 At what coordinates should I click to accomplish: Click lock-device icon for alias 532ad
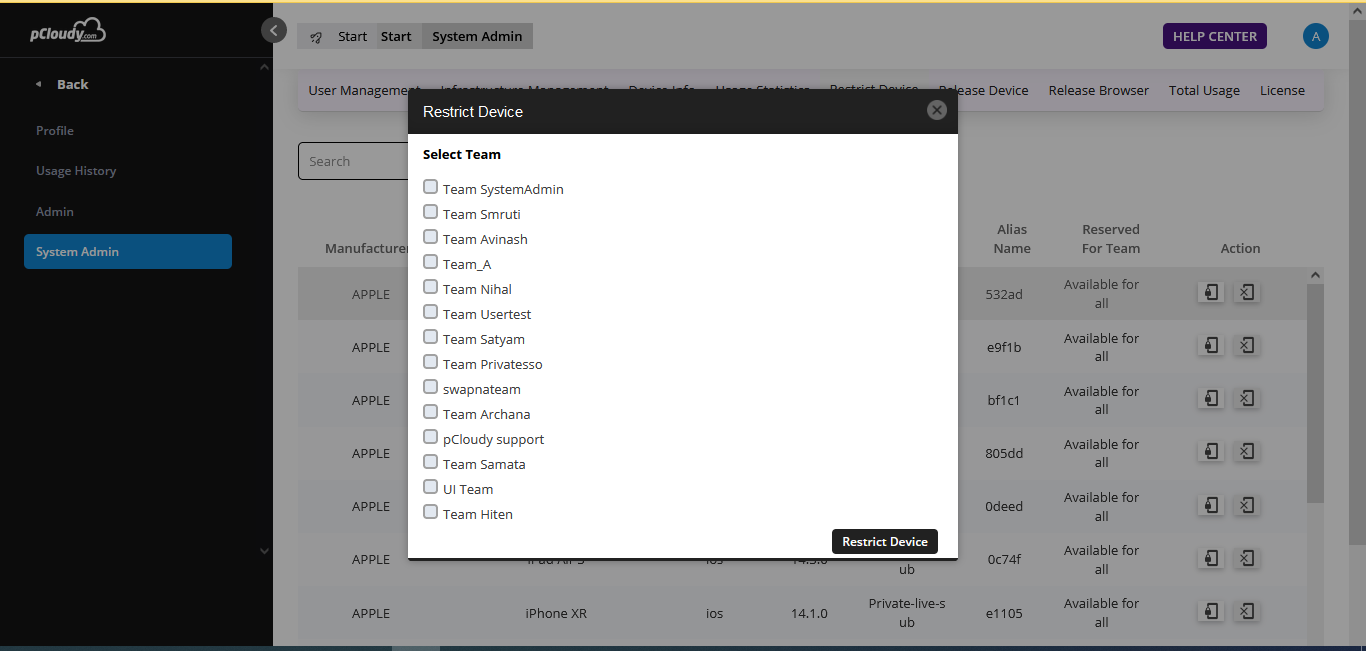click(x=1210, y=292)
